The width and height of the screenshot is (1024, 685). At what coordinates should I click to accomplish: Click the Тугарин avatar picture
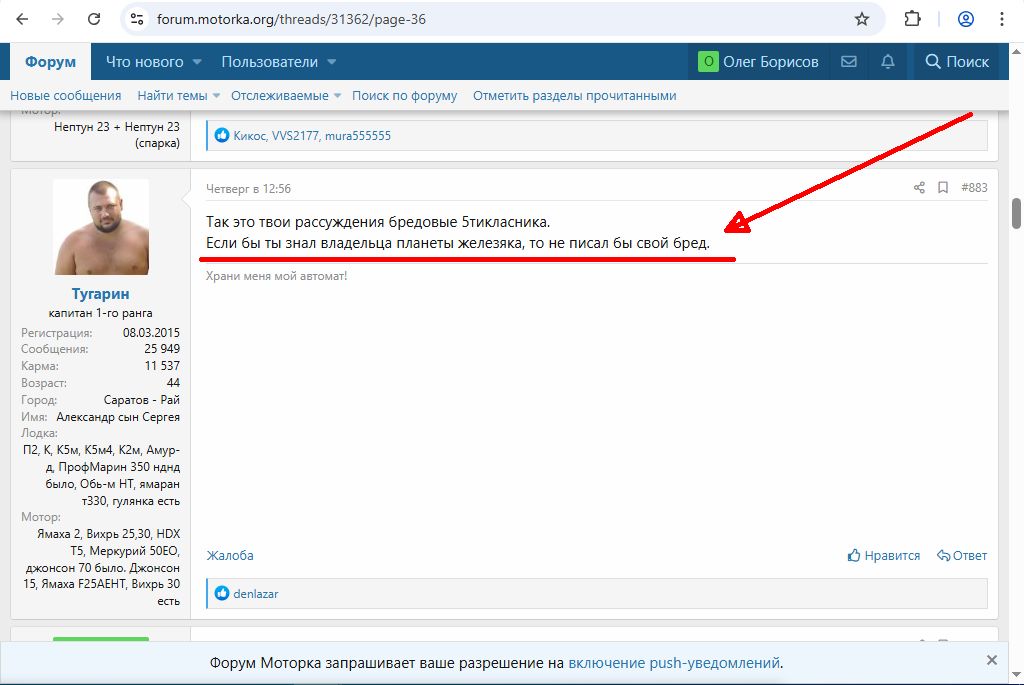pos(100,228)
